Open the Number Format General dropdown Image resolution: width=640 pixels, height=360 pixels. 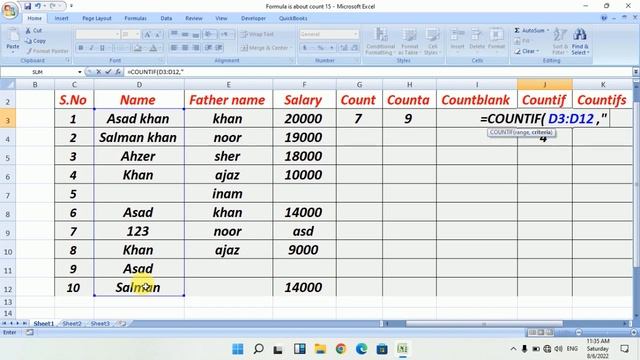[x=356, y=35]
